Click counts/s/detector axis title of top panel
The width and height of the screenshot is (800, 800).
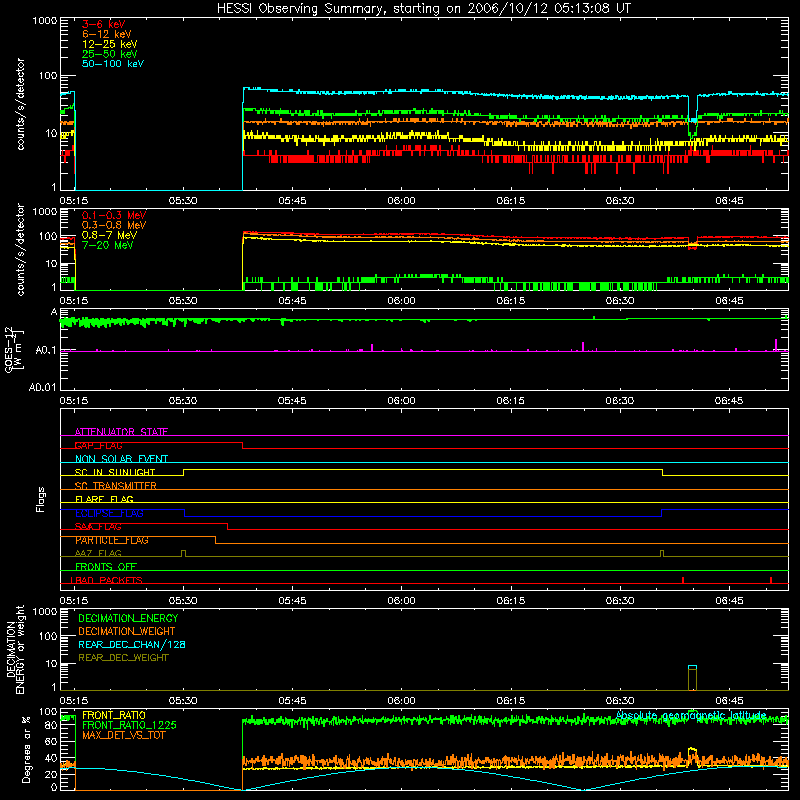pyautogui.click(x=20, y=104)
